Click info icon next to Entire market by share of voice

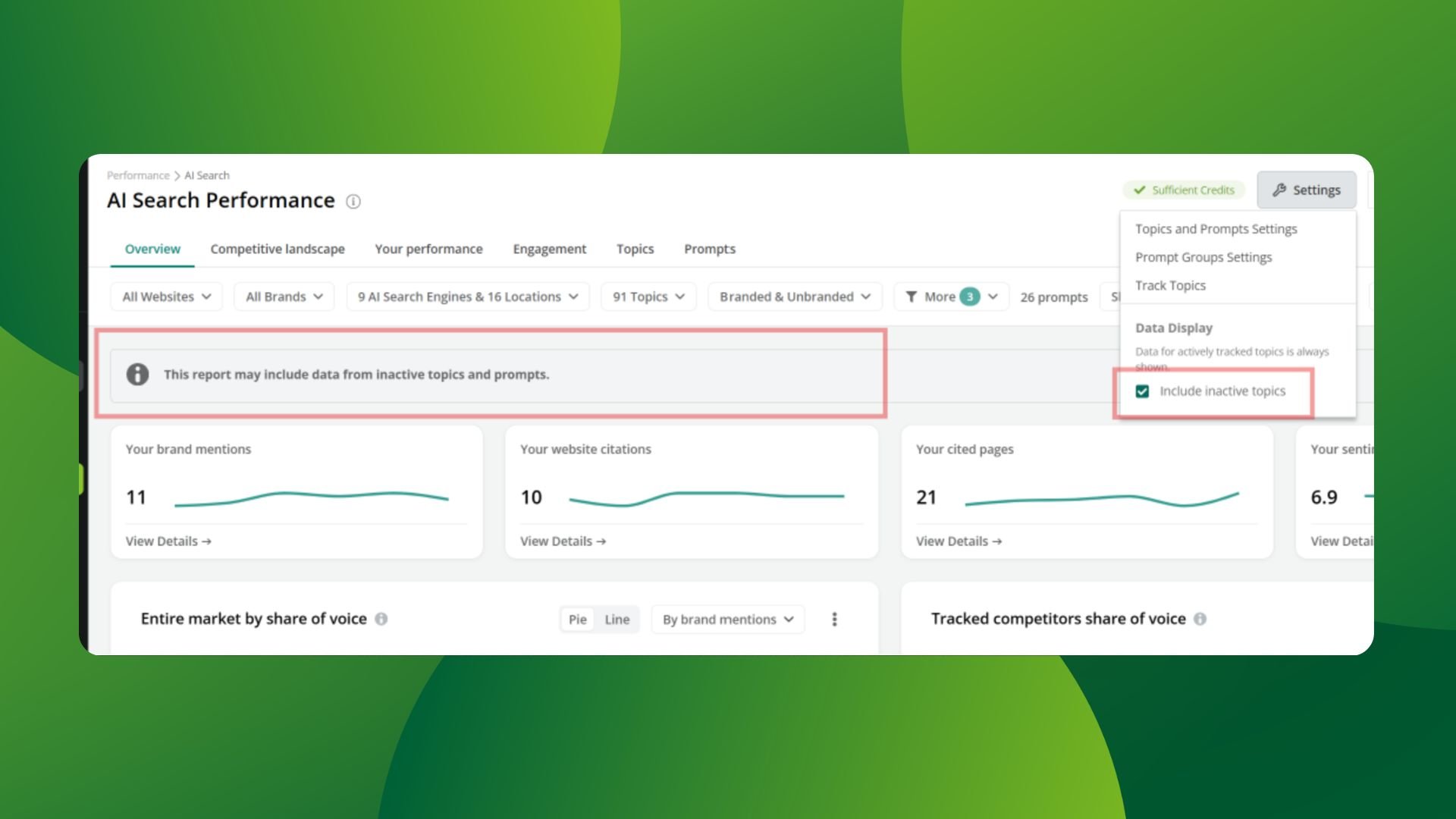[x=381, y=619]
